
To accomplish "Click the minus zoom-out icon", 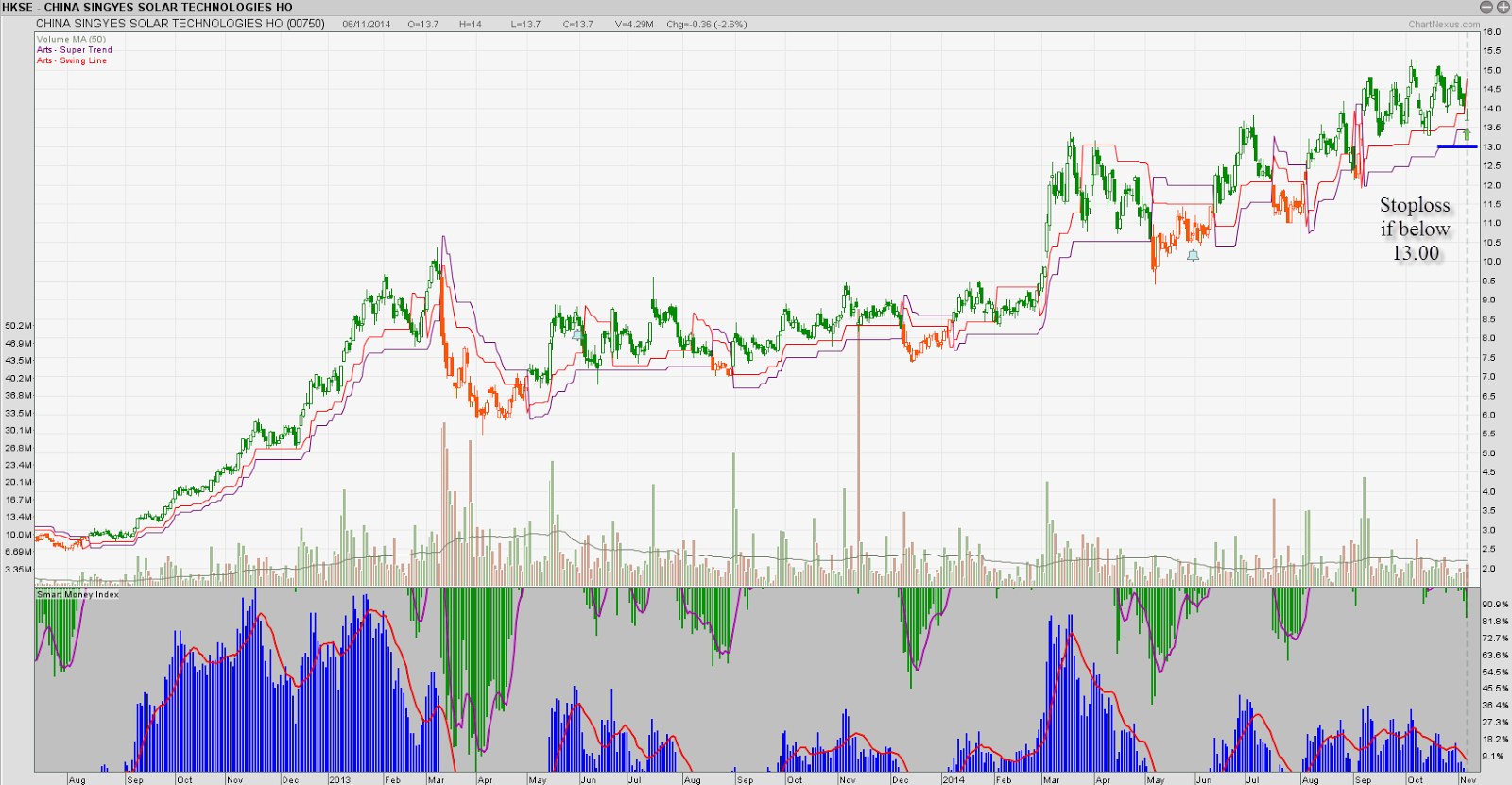I will point(1486,7).
